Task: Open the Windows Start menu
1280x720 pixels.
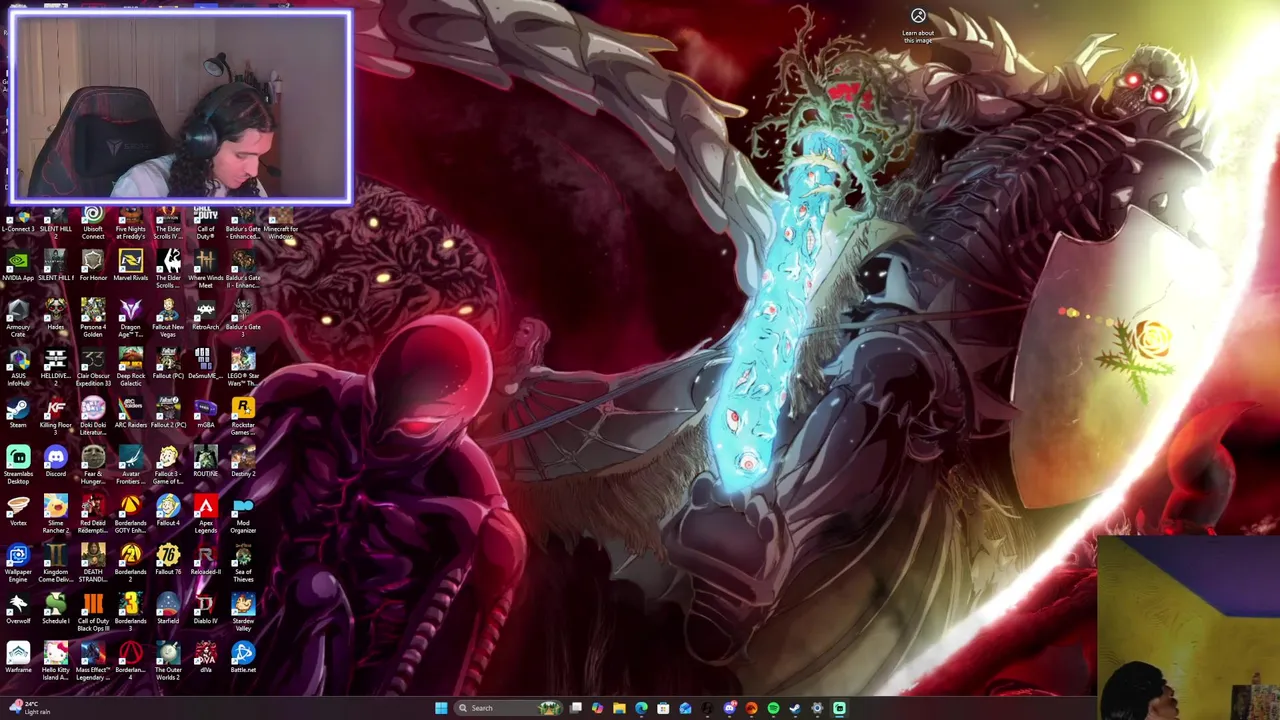Action: [441, 708]
